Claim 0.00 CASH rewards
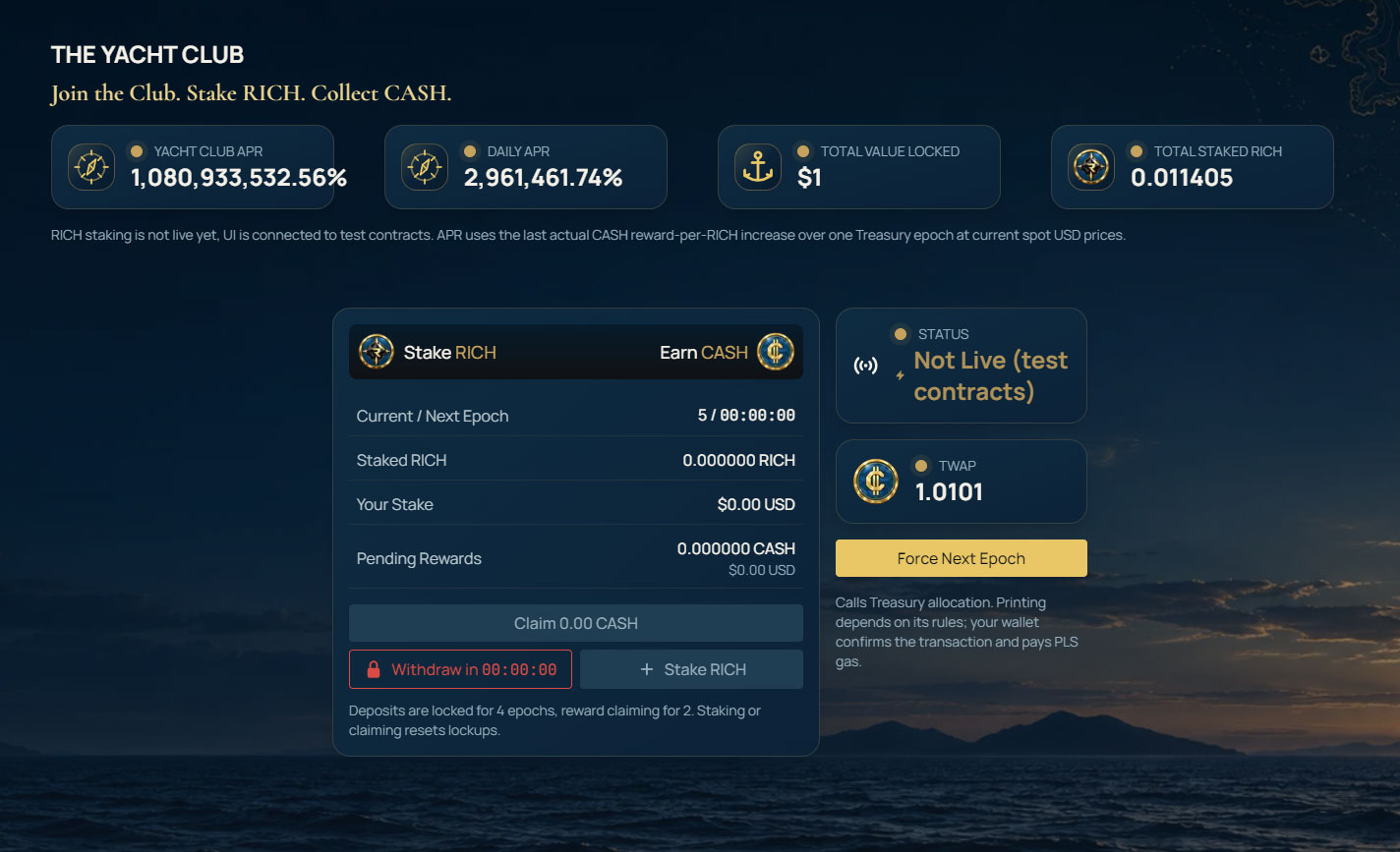 [576, 623]
